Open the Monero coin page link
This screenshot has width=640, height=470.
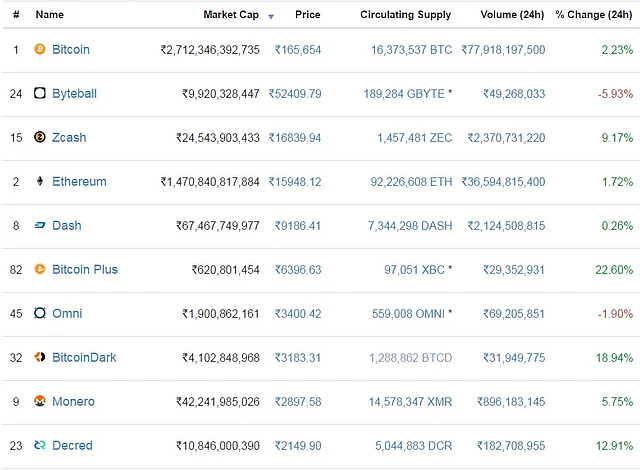point(73,401)
